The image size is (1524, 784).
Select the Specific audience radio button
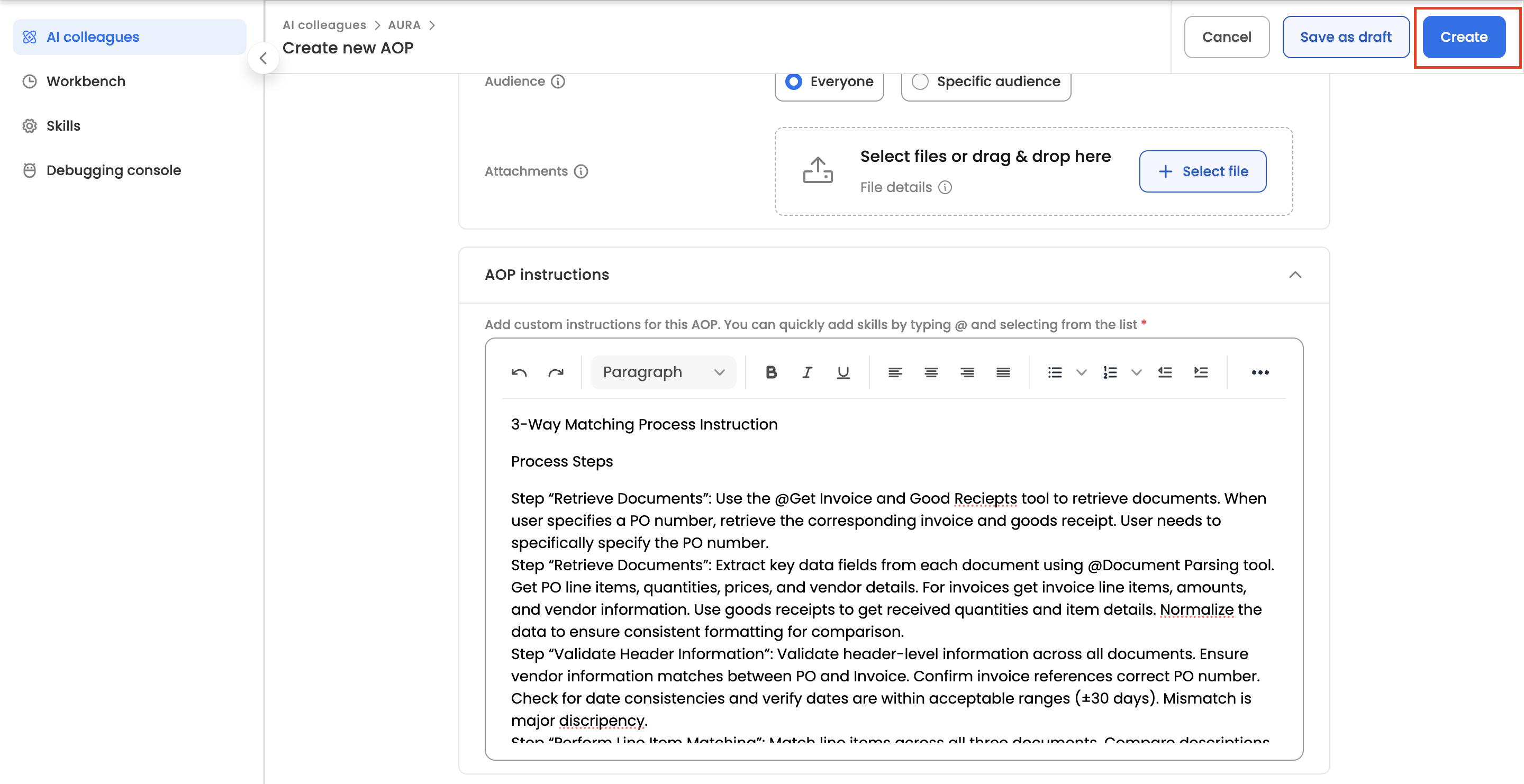click(920, 81)
